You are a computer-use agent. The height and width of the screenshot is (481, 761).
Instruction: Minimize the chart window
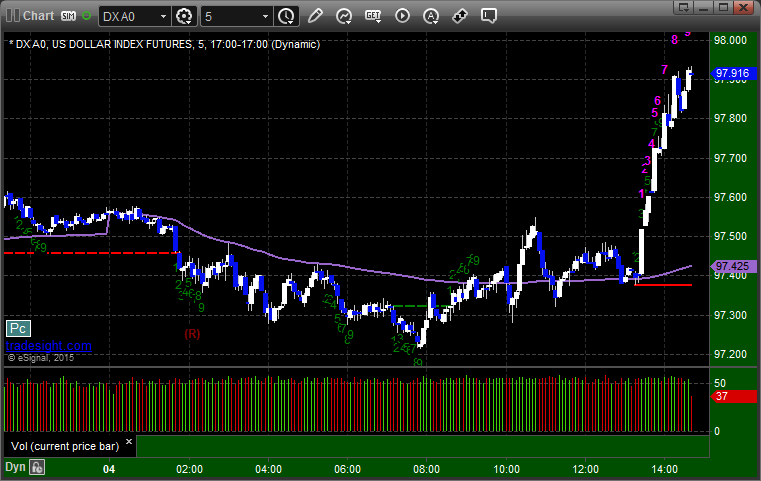704,7
